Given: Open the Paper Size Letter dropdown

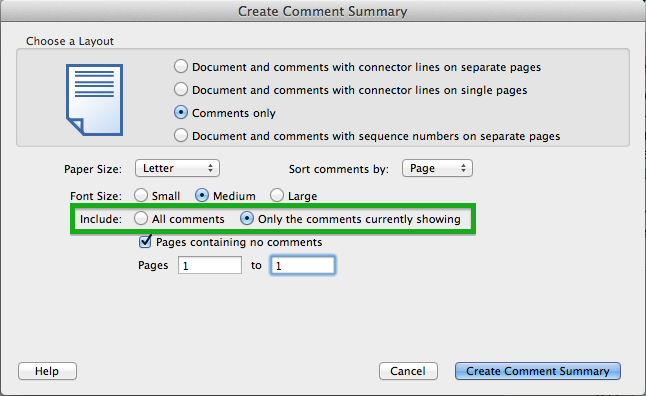Looking at the screenshot, I should (177, 168).
